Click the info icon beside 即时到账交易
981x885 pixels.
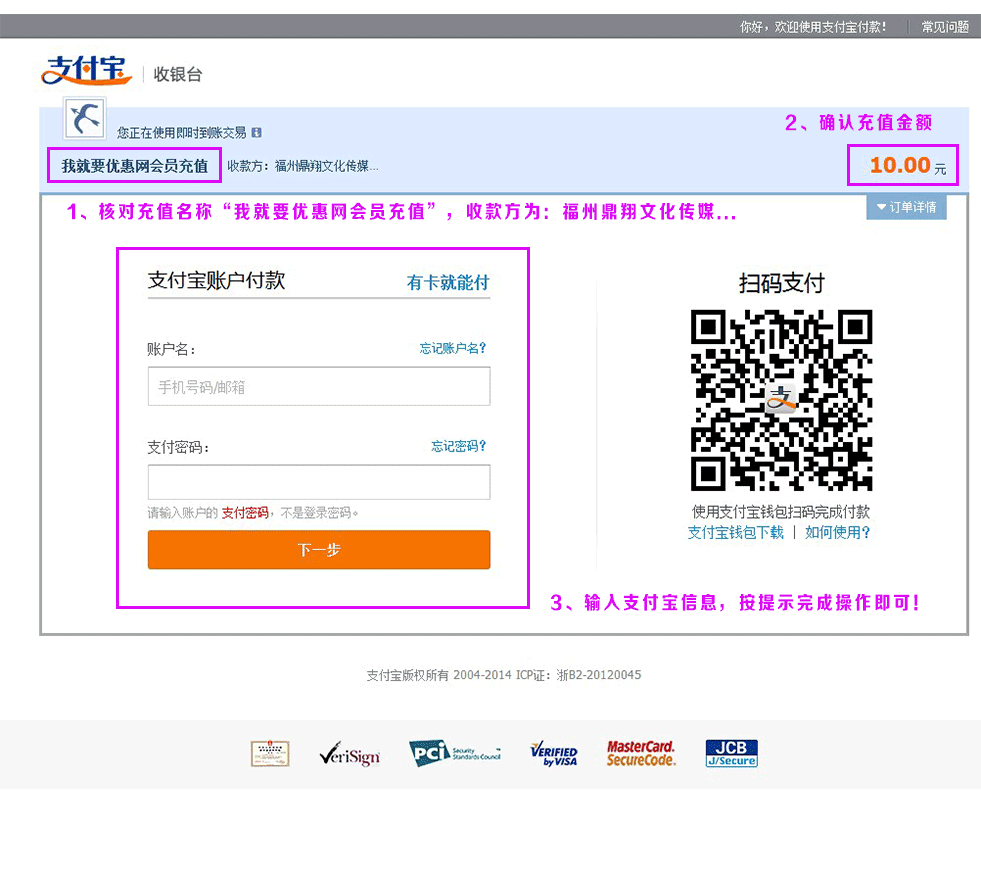click(257, 133)
